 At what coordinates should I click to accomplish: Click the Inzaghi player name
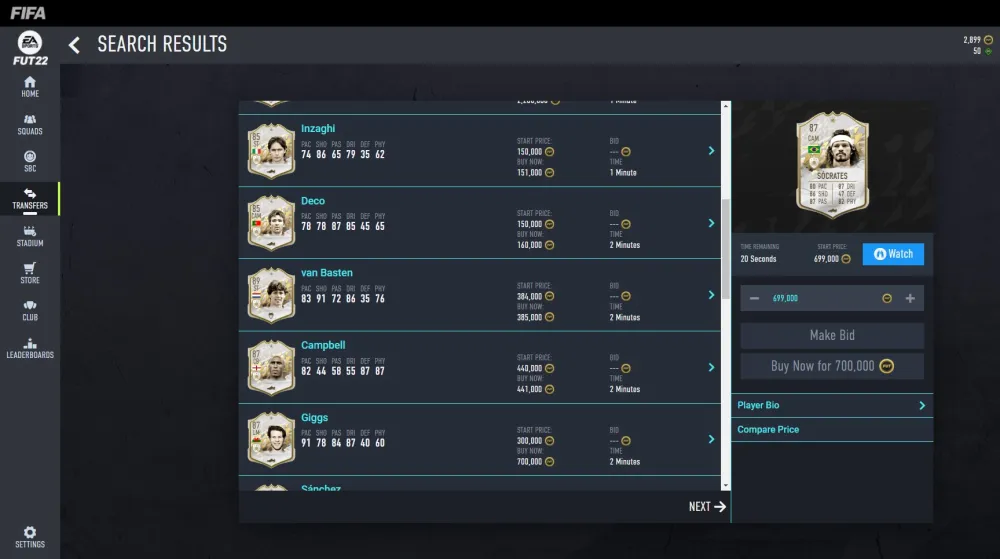[318, 129]
